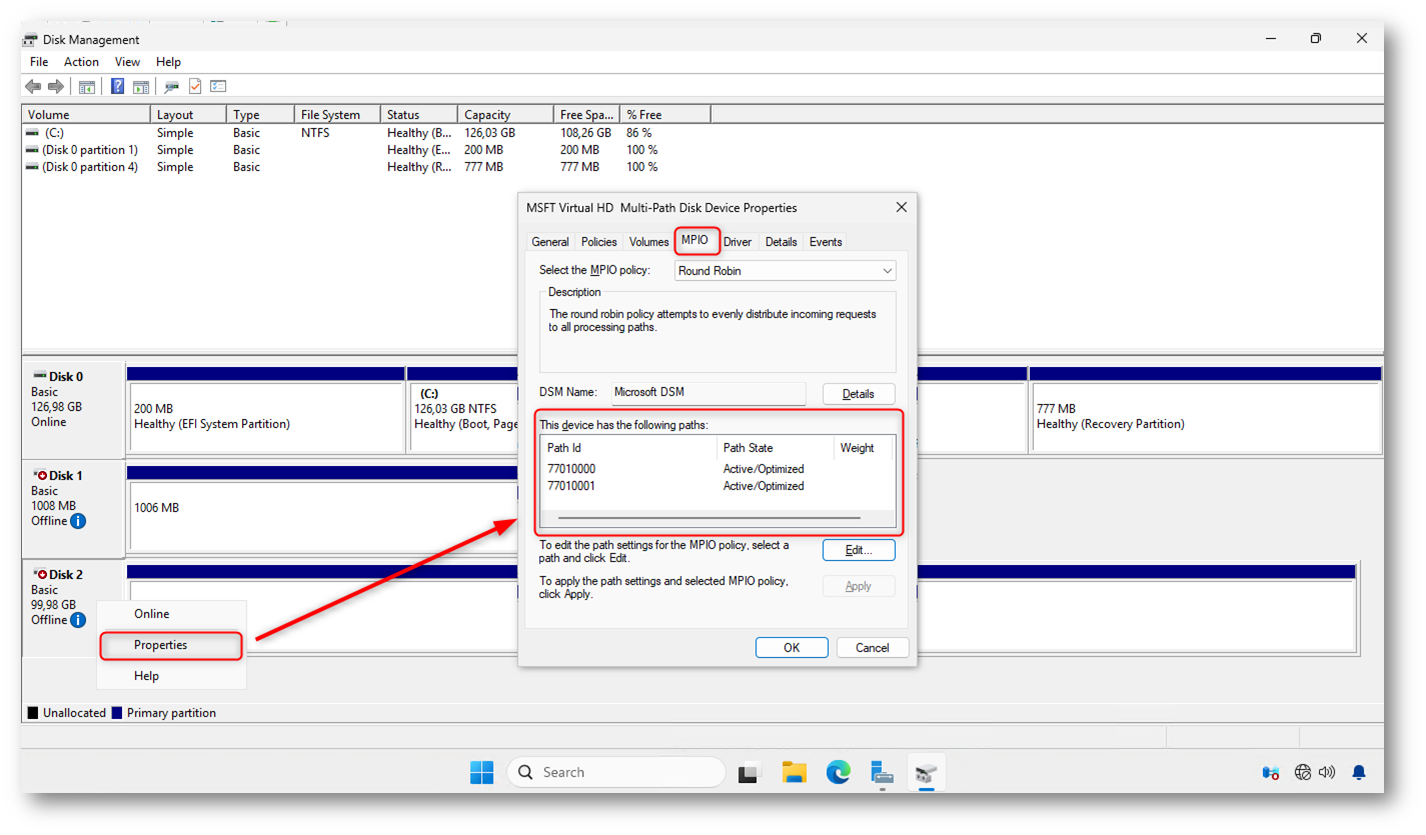
Task: Click the drive icon beside Disk 0 partition 4
Action: click(33, 167)
